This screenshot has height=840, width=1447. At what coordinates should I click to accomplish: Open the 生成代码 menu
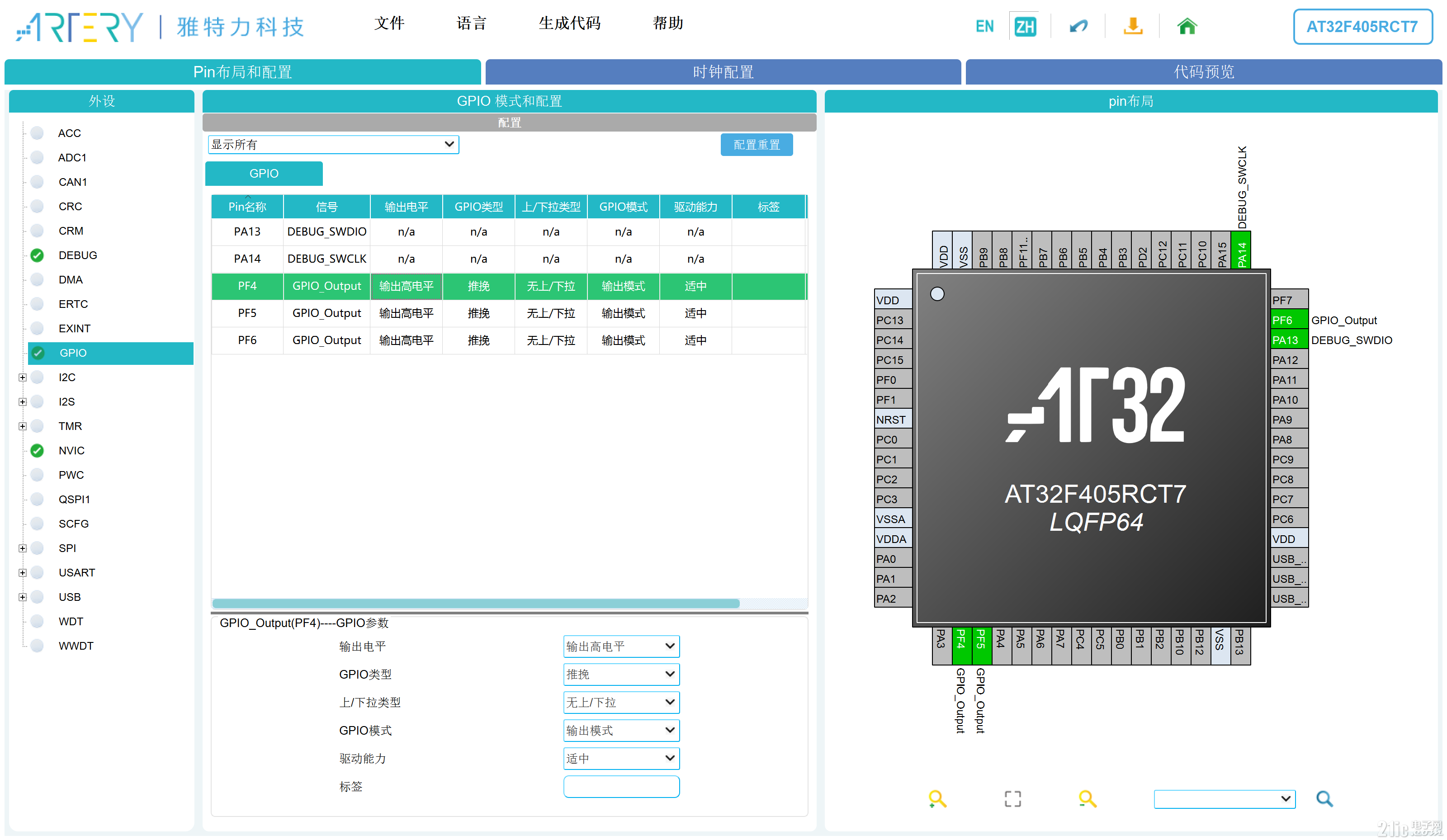click(569, 24)
